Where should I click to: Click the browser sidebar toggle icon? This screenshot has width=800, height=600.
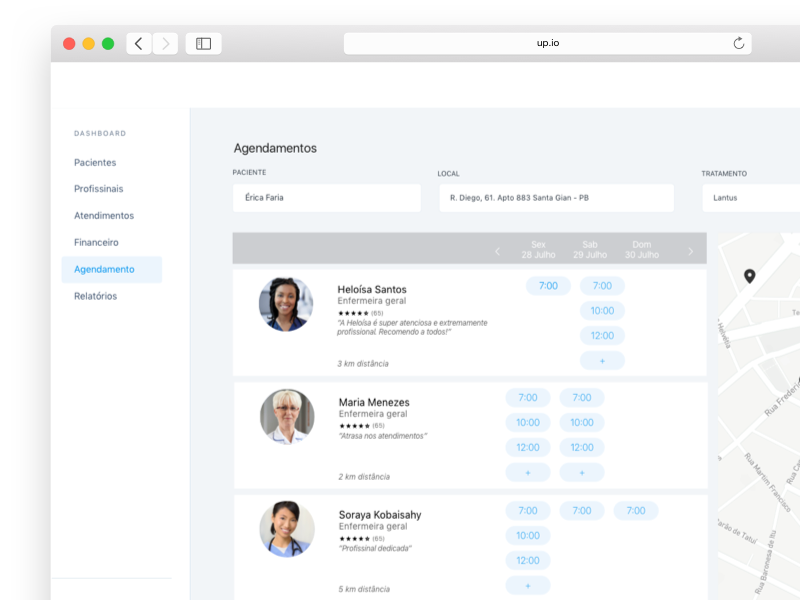(x=203, y=43)
